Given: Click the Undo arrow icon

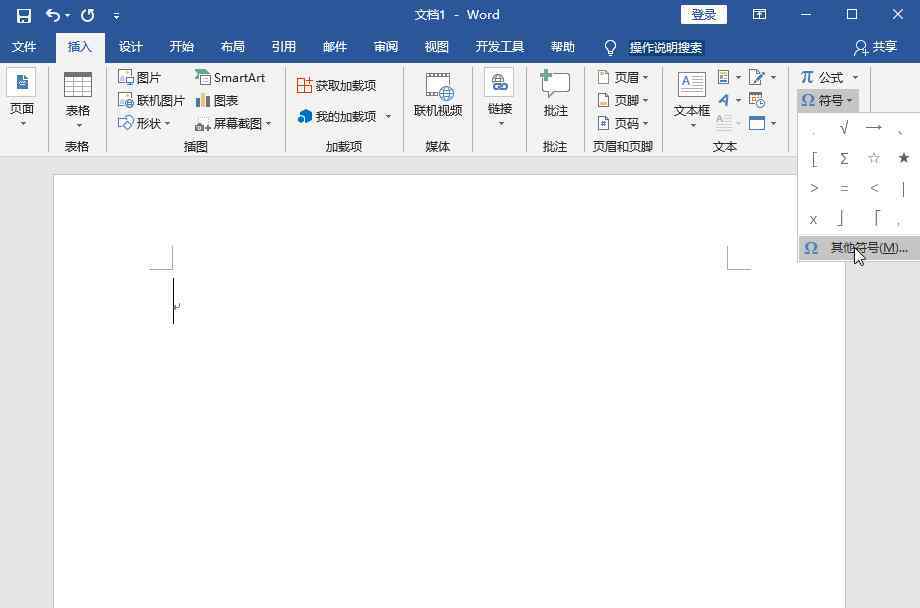Looking at the screenshot, I should point(53,15).
